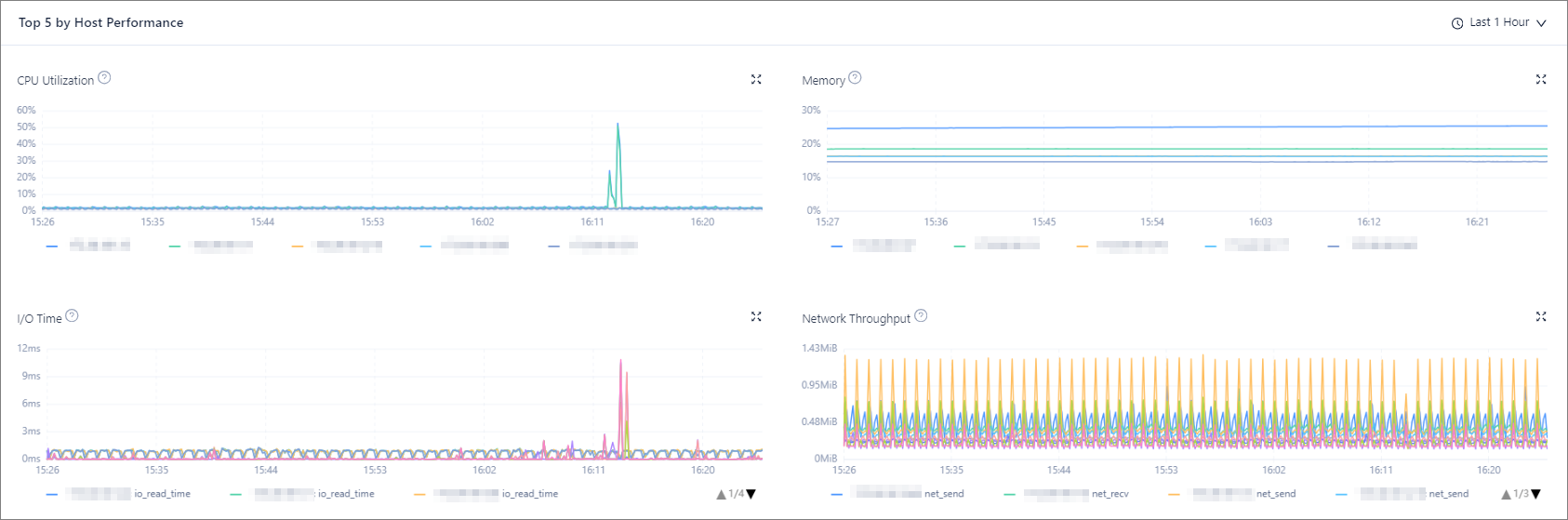Viewport: 1568px width, 520px height.
Task: Enlarge the I/O Time chart
Action: click(x=756, y=317)
